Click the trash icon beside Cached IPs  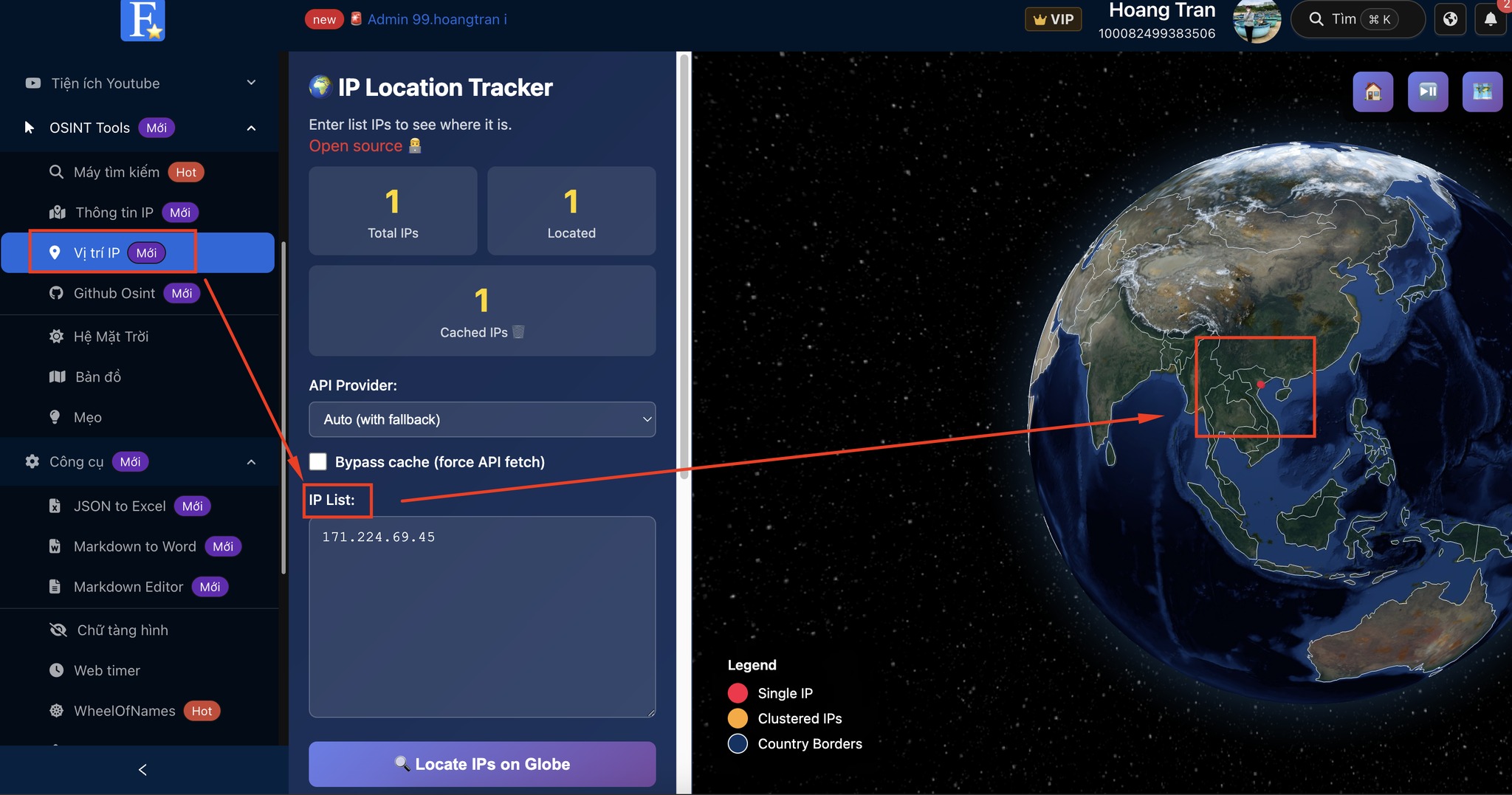(x=518, y=332)
